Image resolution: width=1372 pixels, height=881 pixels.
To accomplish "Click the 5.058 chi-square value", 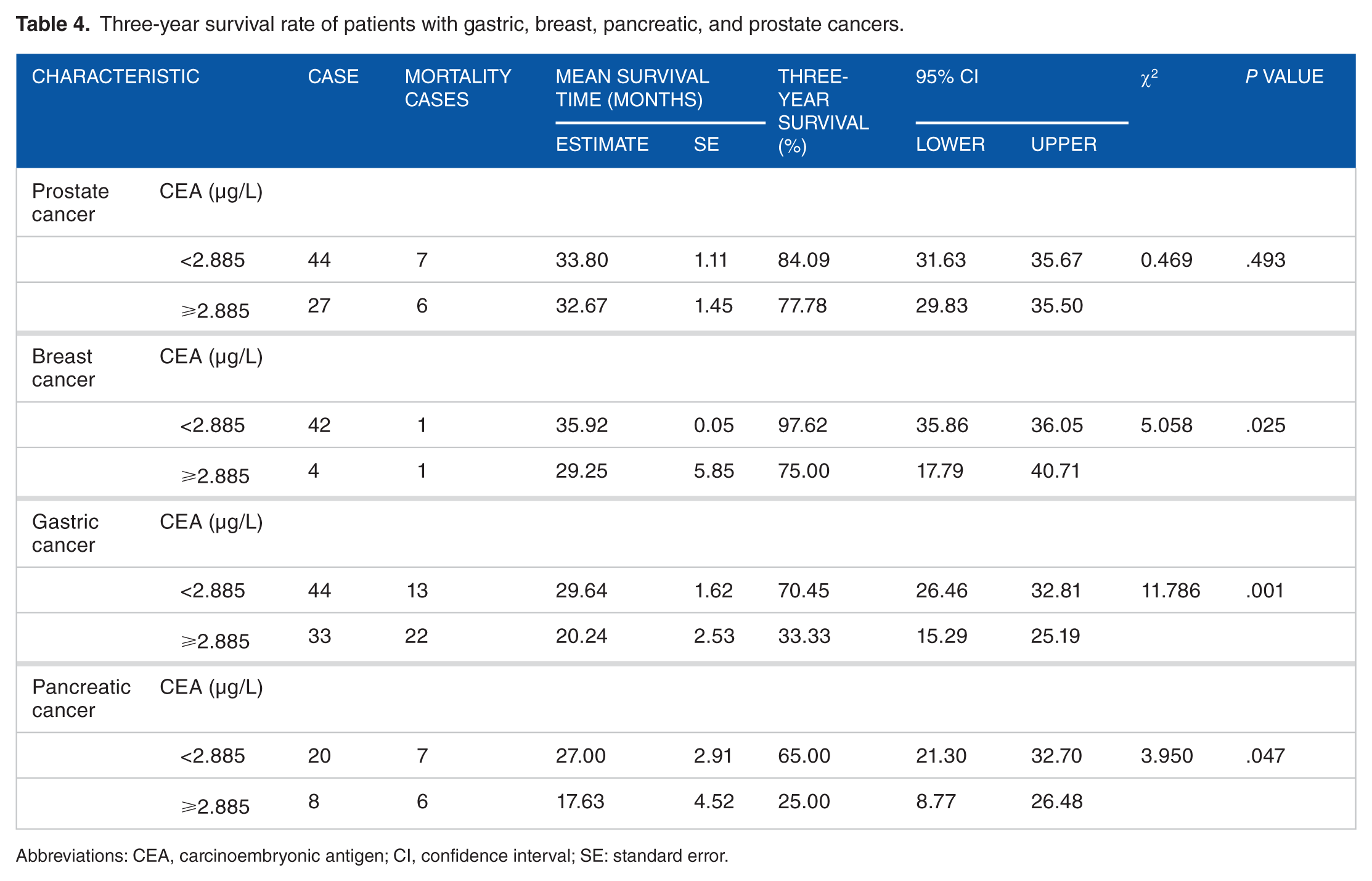I will point(1166,425).
